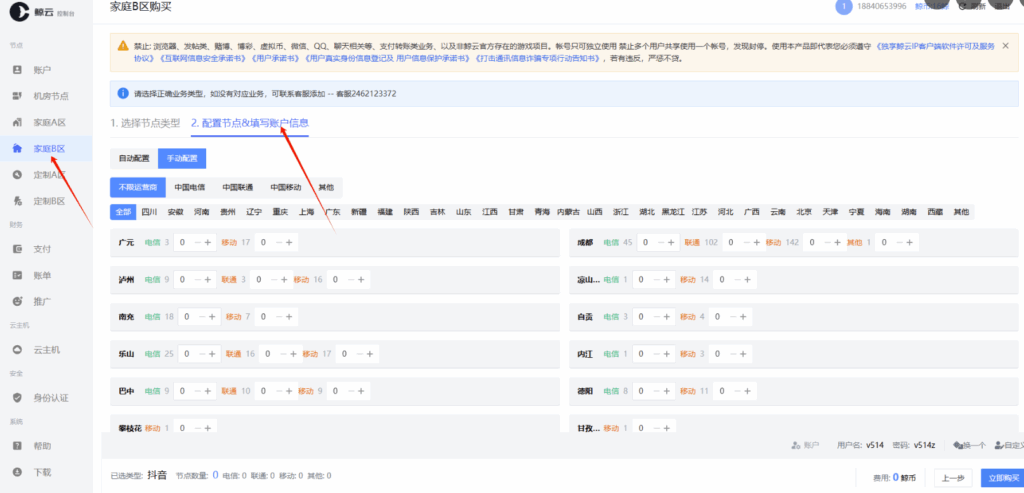1024x493 pixels.
Task: Click the 帮助 question icon
Action: [x=18, y=446]
